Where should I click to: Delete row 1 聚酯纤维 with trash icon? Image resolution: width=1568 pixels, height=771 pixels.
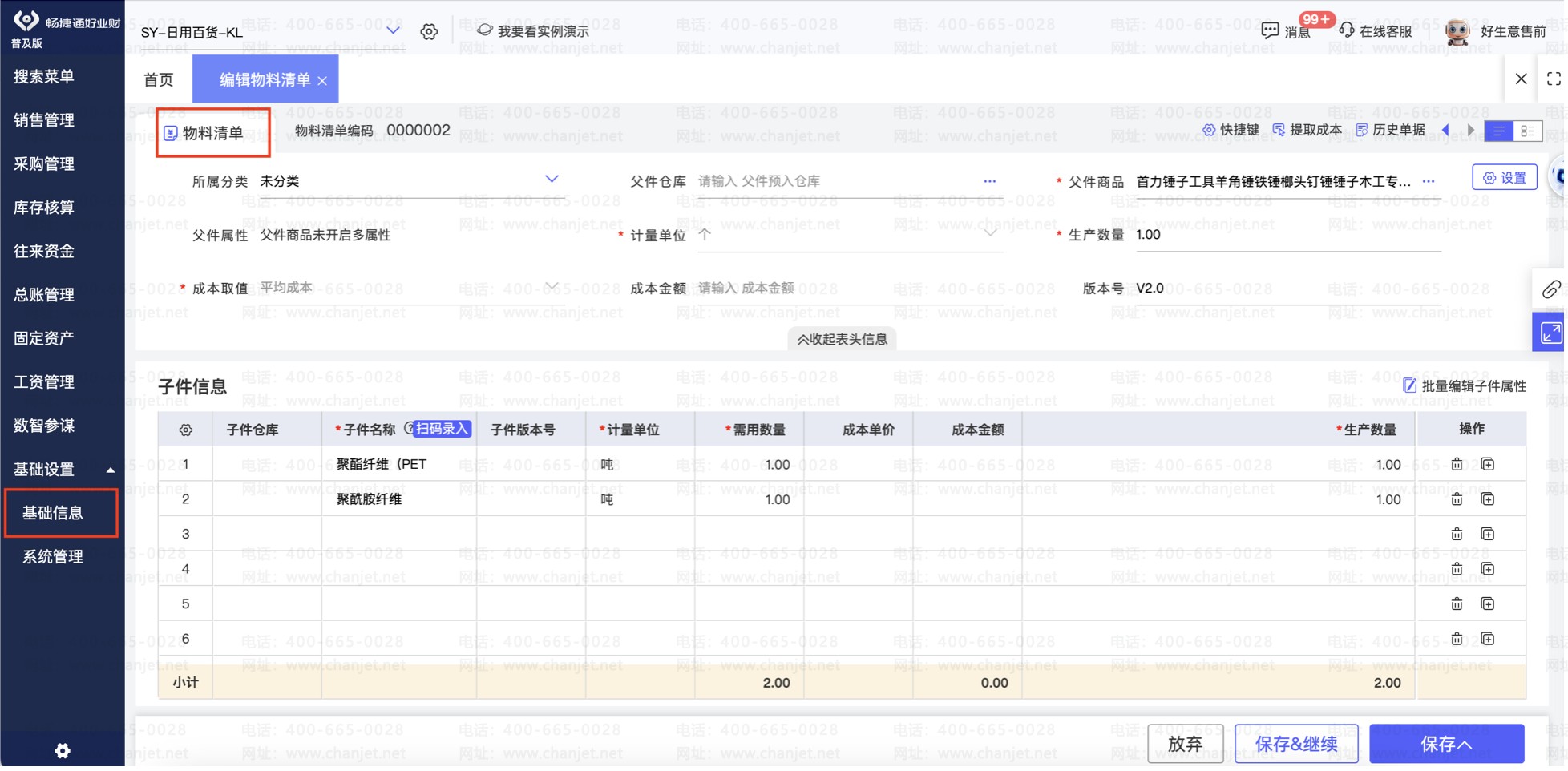click(x=1457, y=465)
